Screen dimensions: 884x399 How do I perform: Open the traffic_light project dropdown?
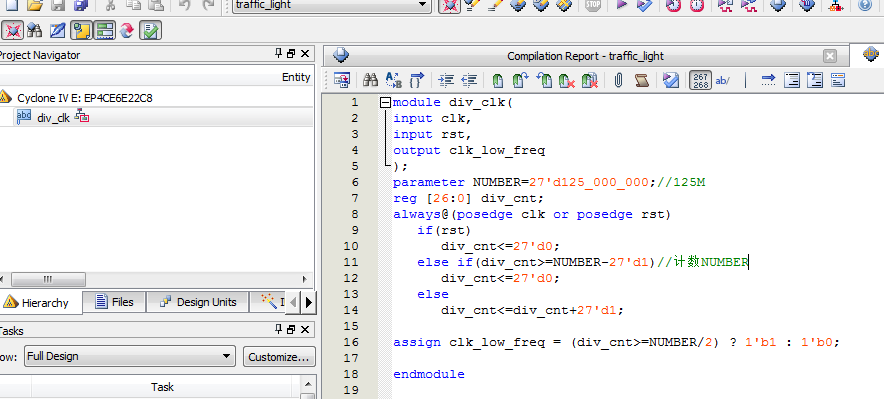332,5
